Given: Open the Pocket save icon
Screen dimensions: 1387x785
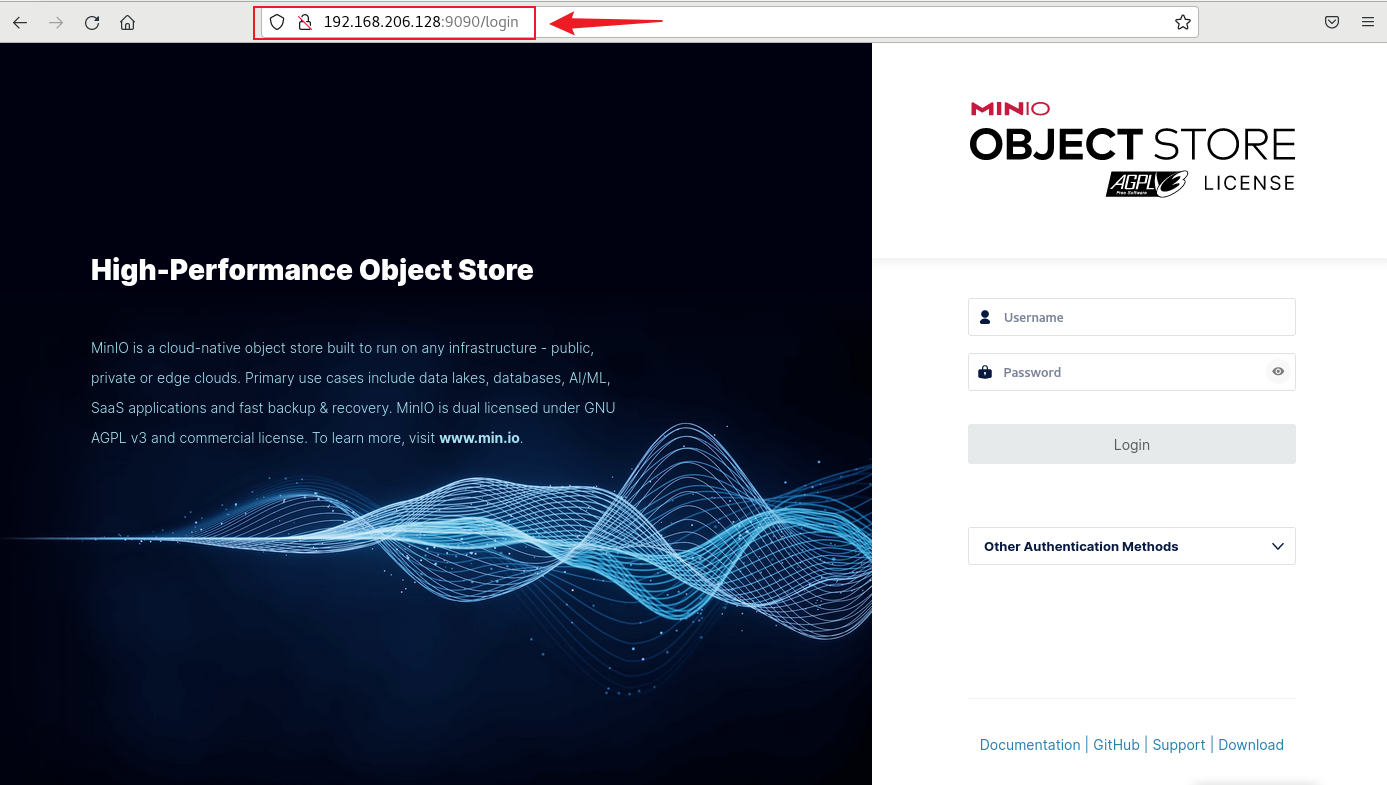Looking at the screenshot, I should pos(1332,22).
